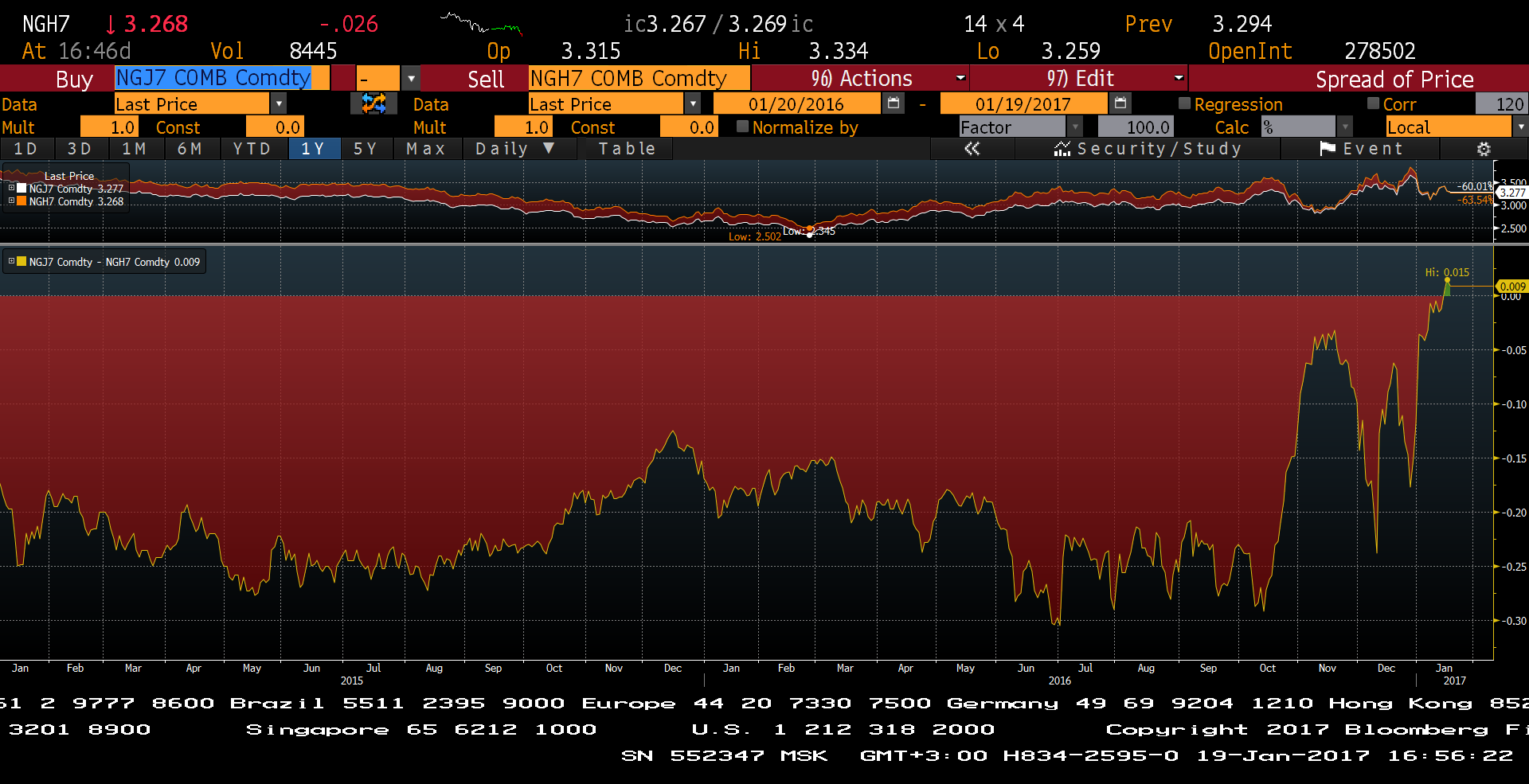Image resolution: width=1529 pixels, height=784 pixels.
Task: Click the NGH7 last price 3.268
Action: pos(155,24)
